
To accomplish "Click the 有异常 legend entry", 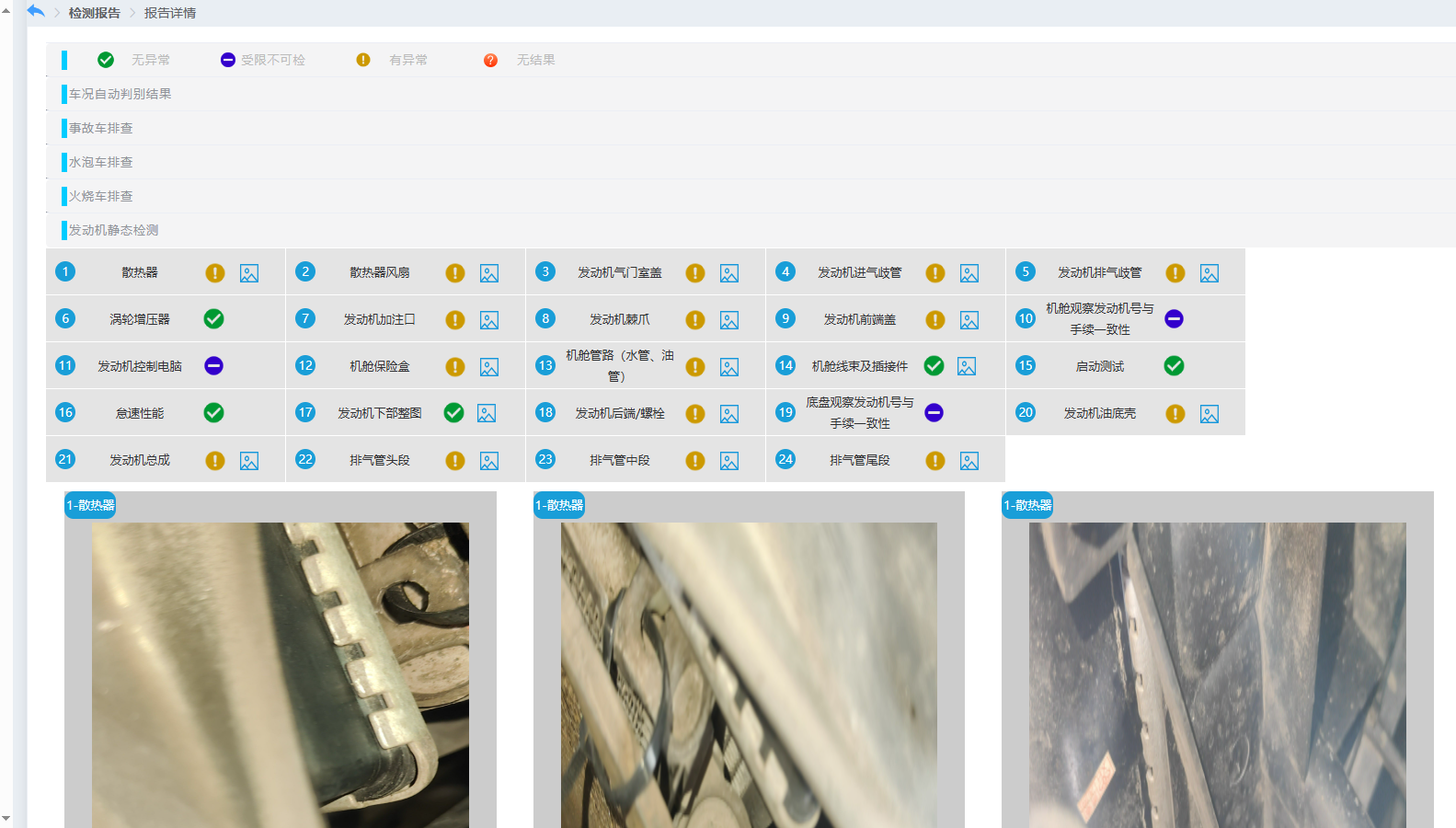I will click(392, 60).
